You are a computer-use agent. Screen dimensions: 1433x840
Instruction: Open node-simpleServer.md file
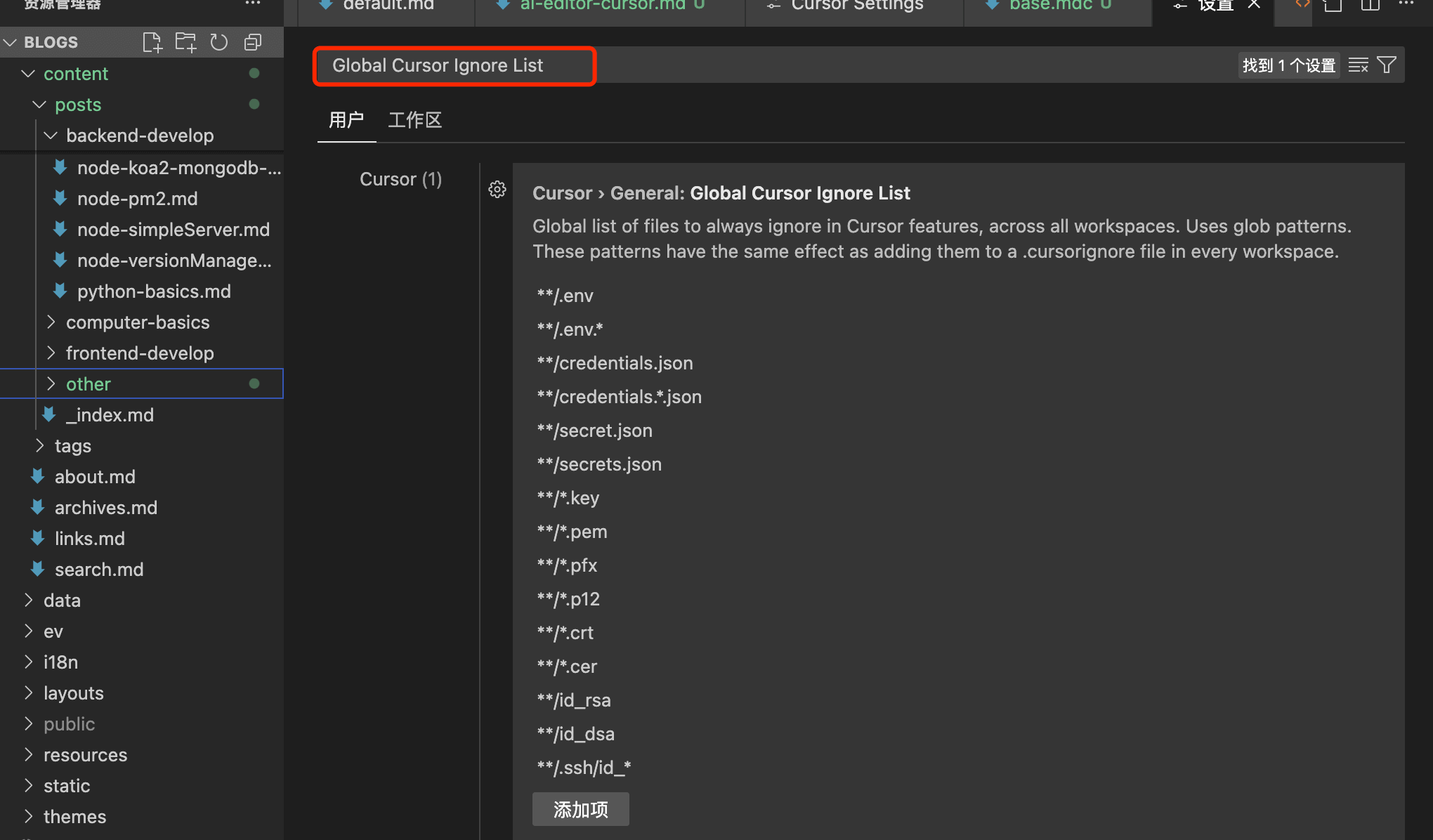click(x=142, y=230)
